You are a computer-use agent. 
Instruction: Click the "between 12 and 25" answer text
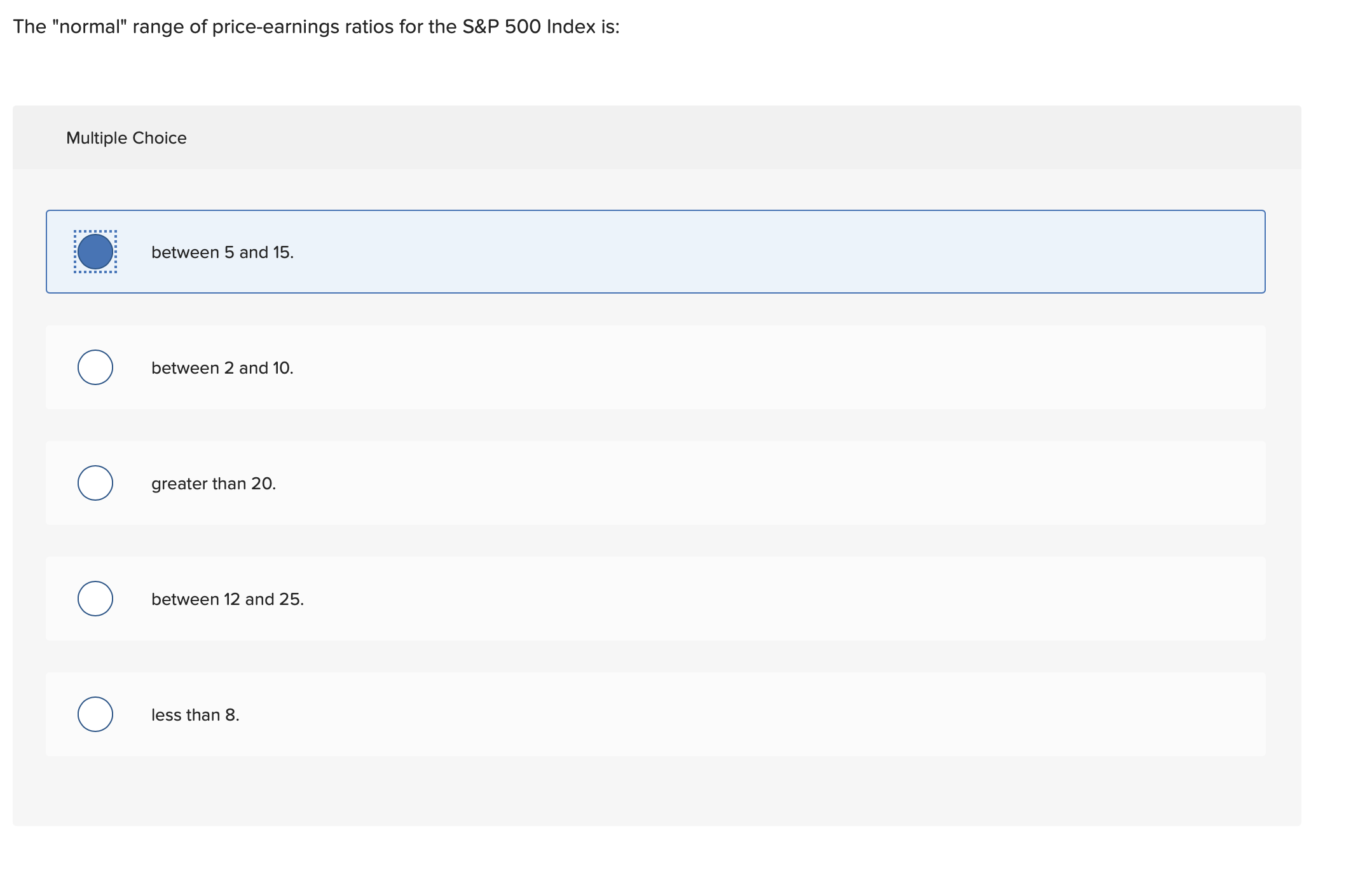click(227, 598)
